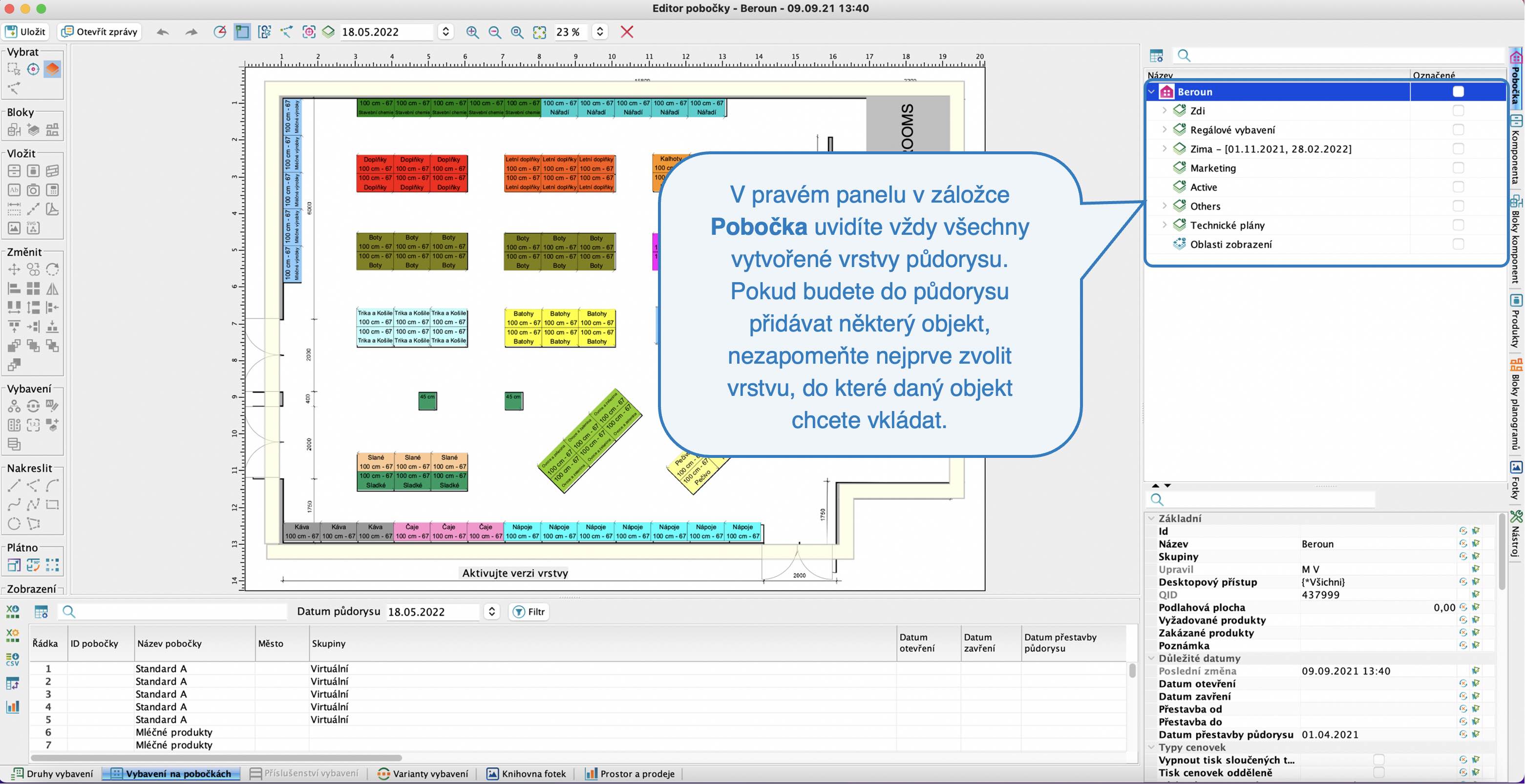Open the Vybavení na pobočkách bottom tab
This screenshot has height=784, width=1526.
(x=171, y=773)
